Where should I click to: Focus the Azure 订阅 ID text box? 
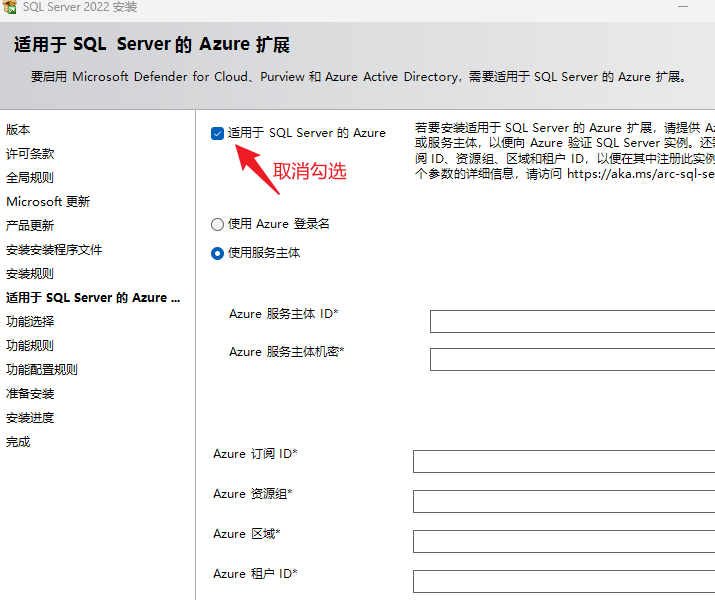(564, 461)
